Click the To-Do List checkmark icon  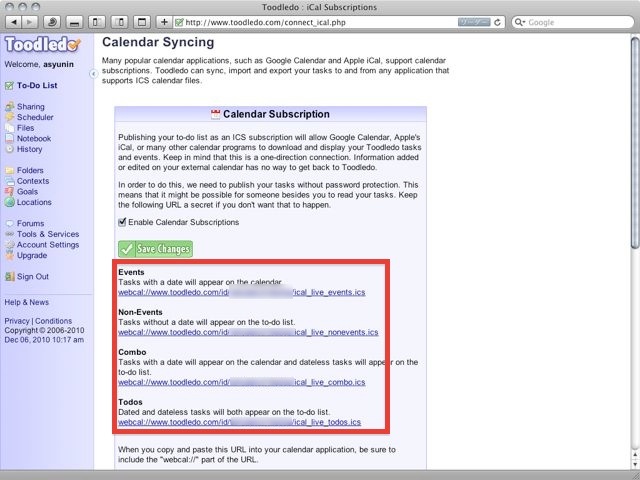(x=9, y=86)
